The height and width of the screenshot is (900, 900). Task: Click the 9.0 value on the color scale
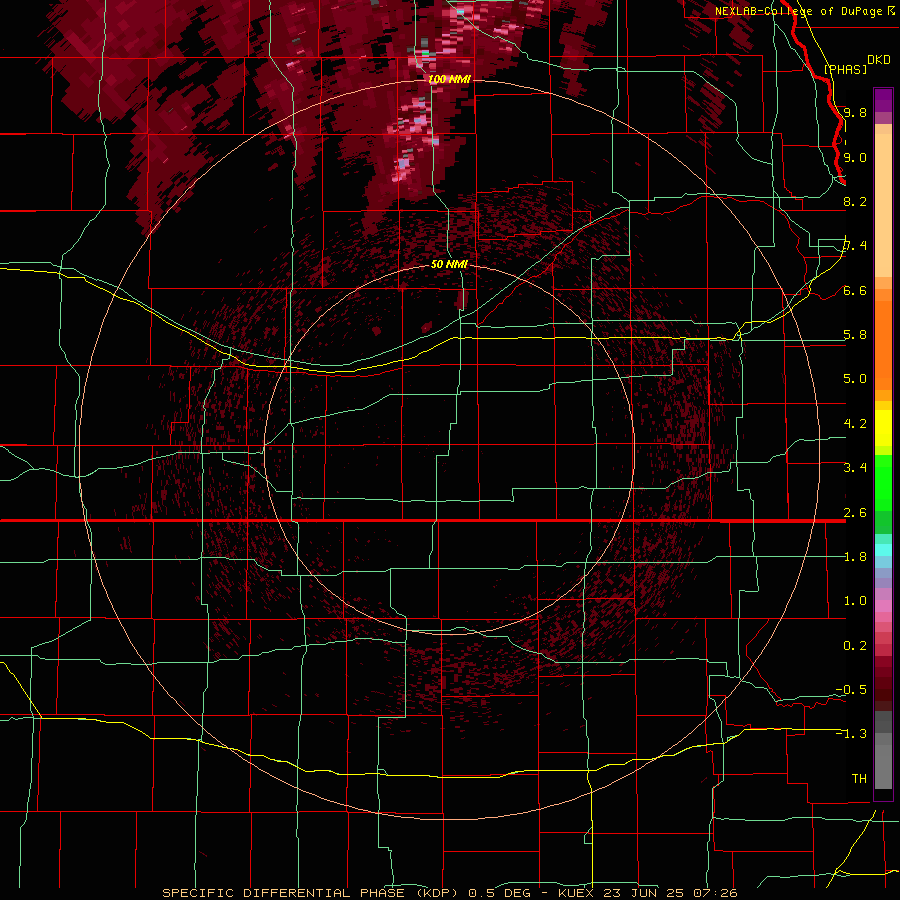coord(855,157)
